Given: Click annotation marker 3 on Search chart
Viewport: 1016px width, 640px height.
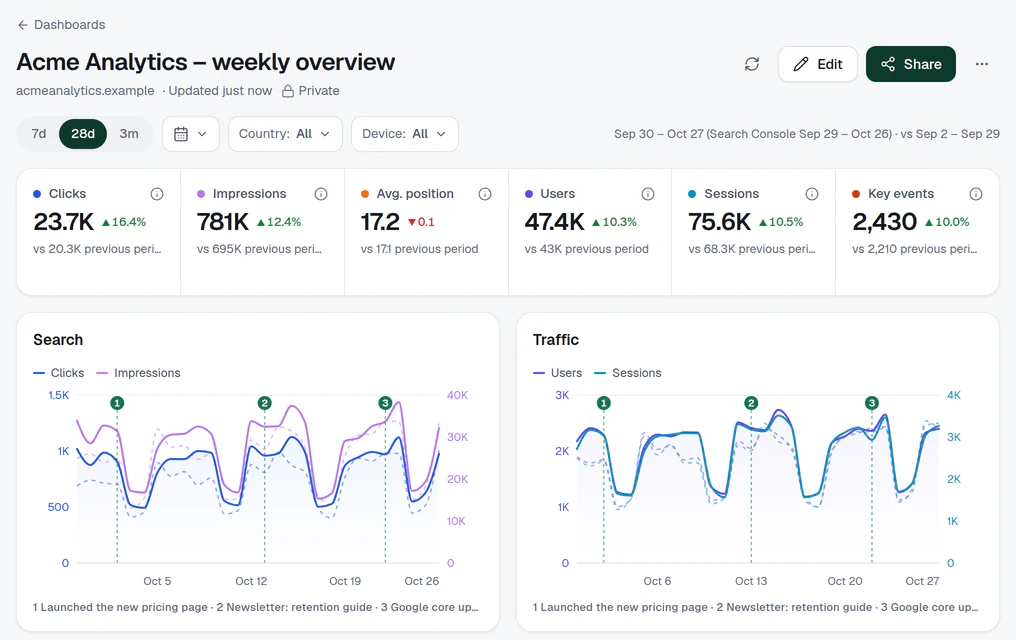Looking at the screenshot, I should [x=386, y=403].
